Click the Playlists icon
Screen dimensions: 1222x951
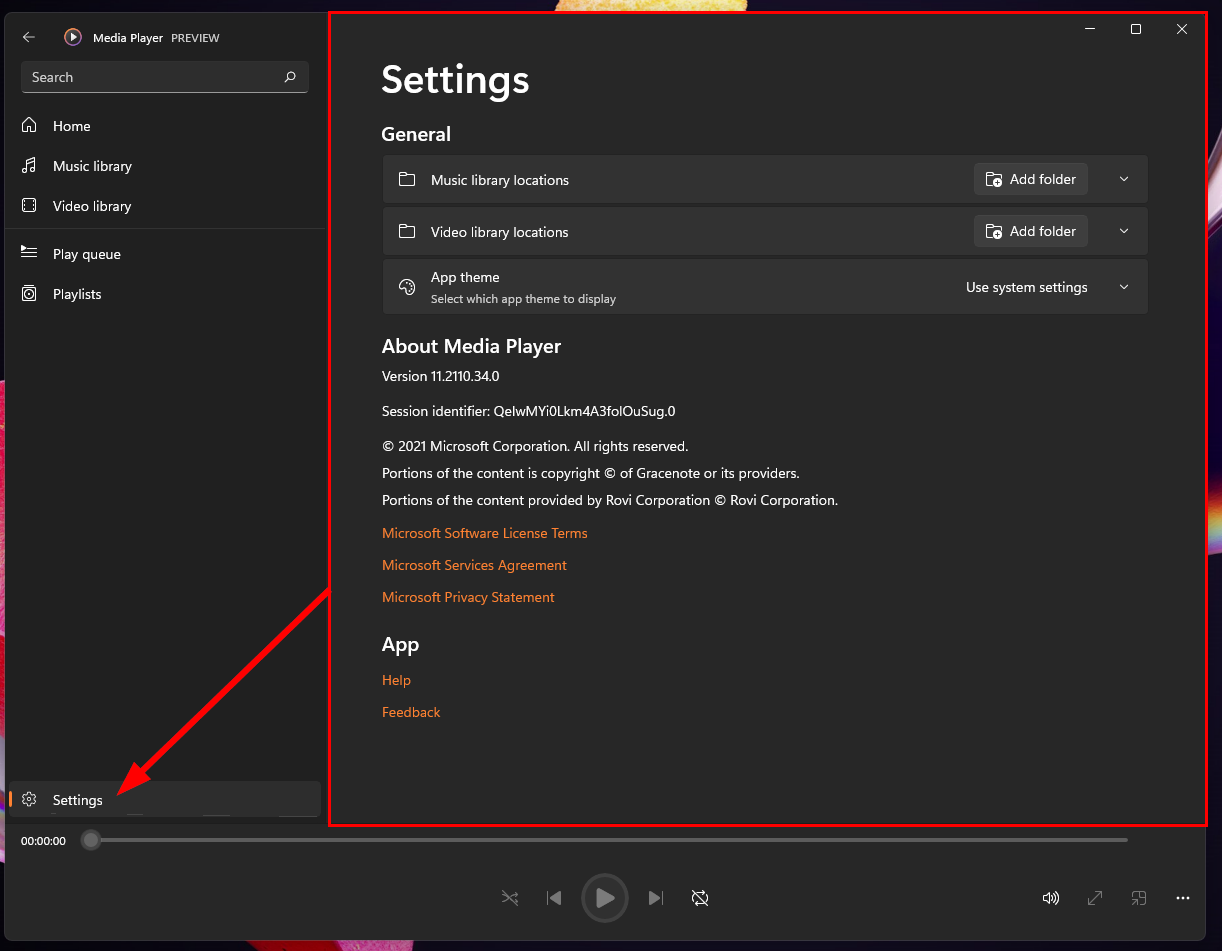(x=30, y=293)
